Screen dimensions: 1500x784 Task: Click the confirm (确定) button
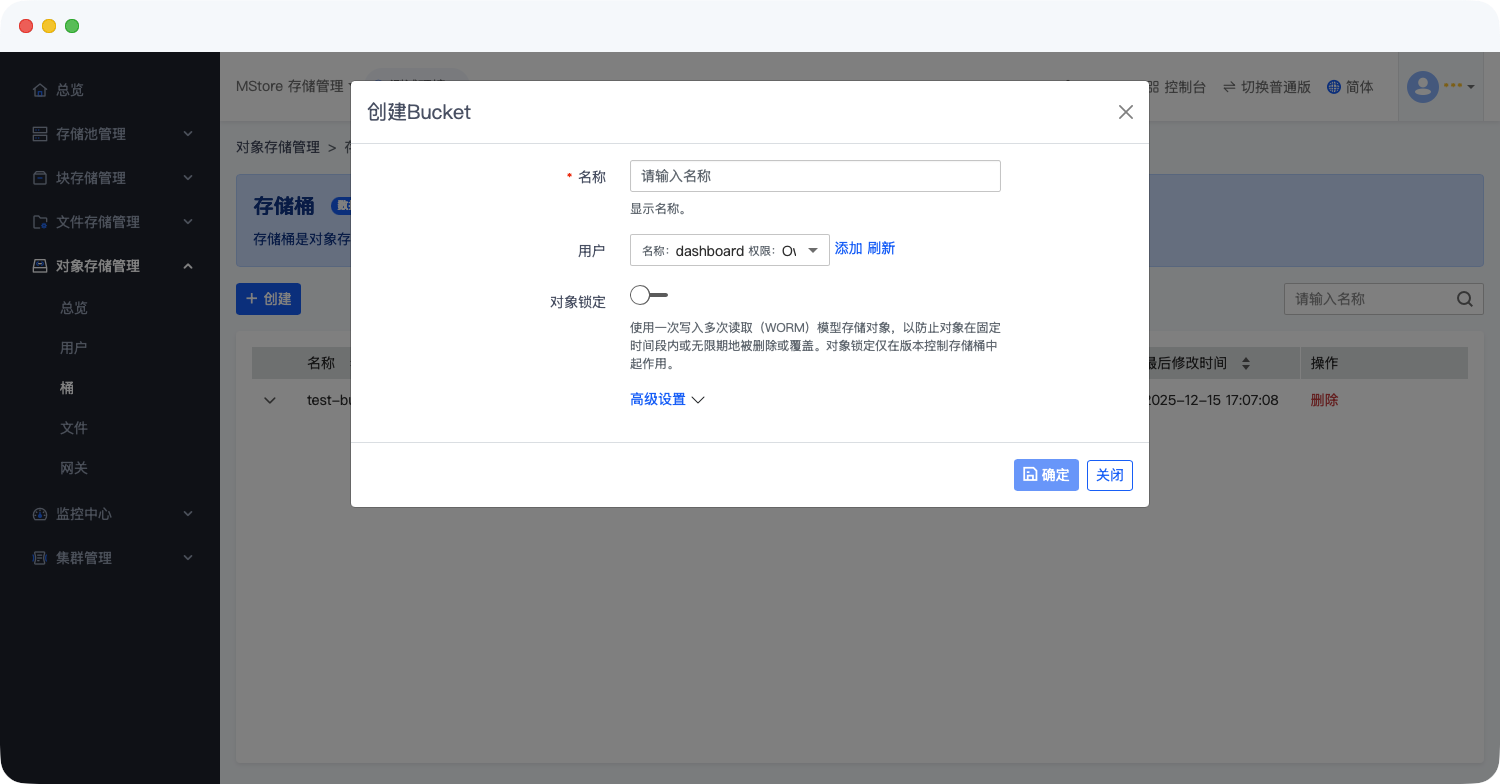pos(1046,475)
